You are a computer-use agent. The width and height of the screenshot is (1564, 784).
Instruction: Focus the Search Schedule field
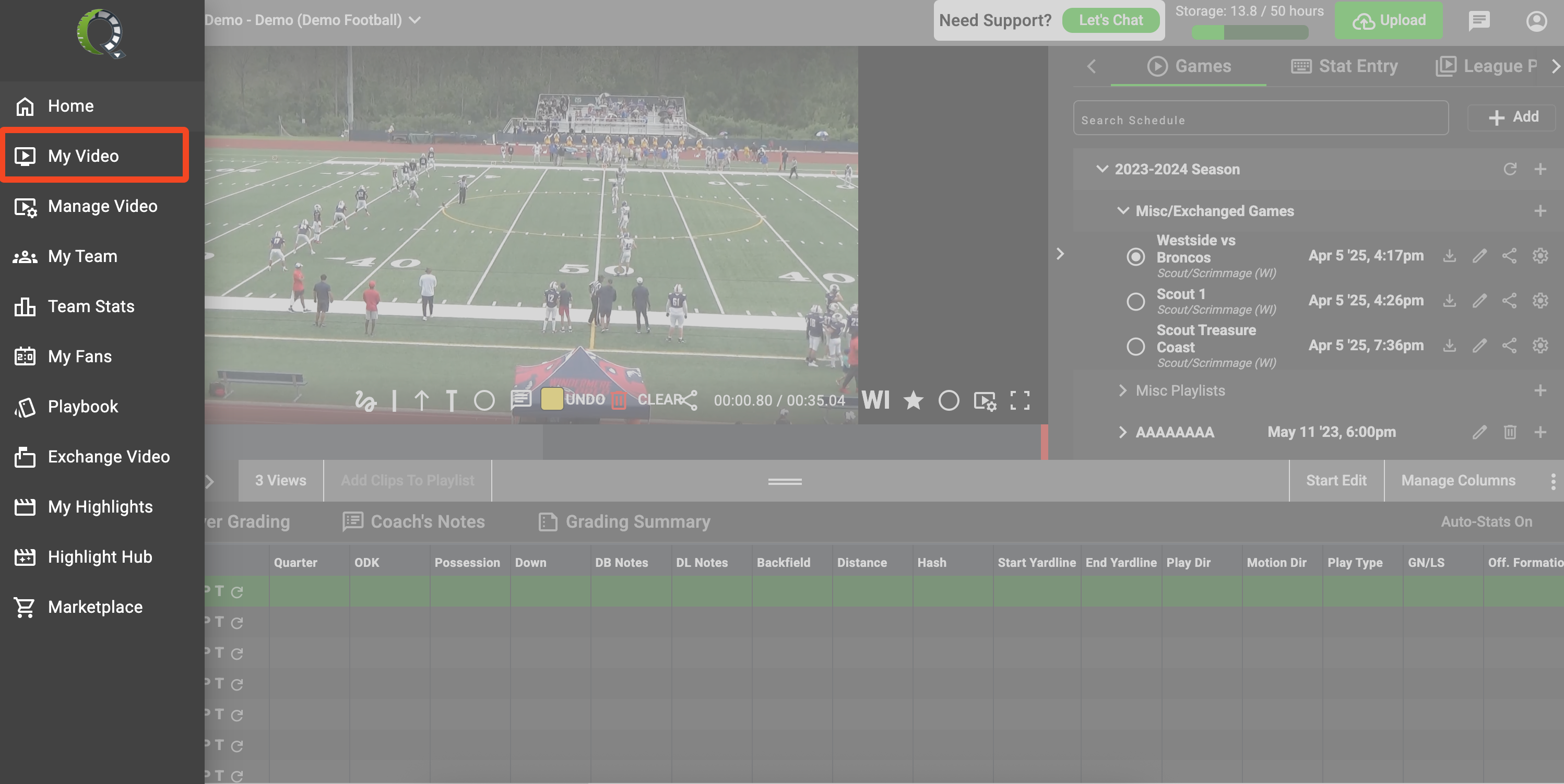pyautogui.click(x=1260, y=118)
